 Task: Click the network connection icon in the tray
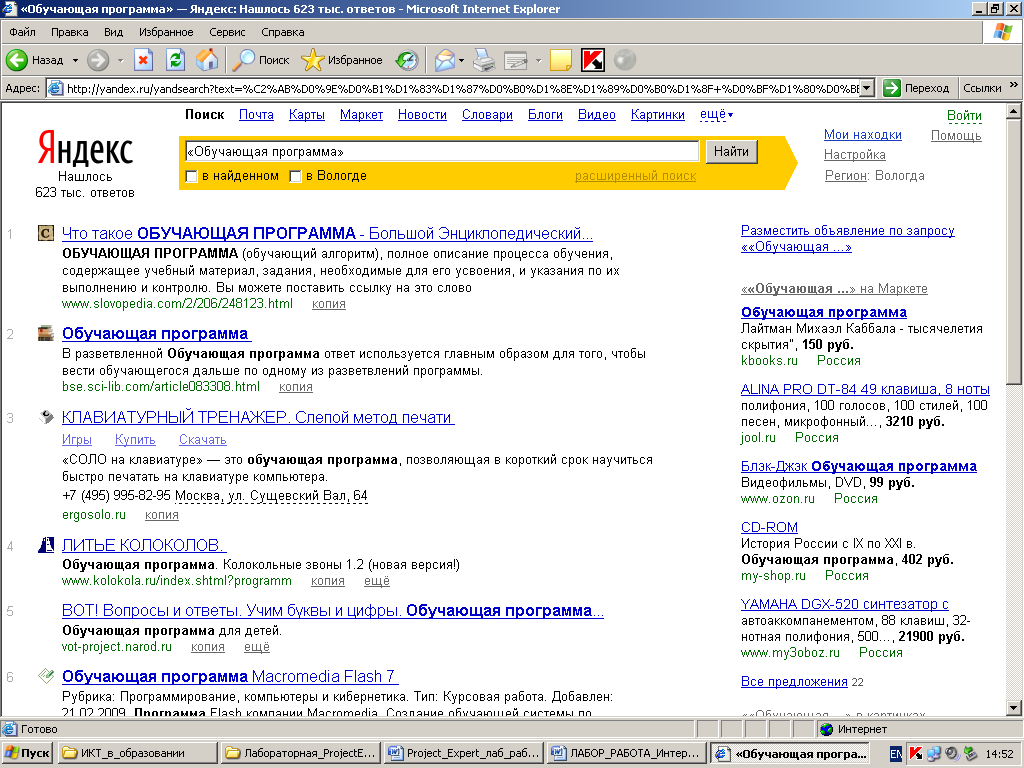(934, 754)
